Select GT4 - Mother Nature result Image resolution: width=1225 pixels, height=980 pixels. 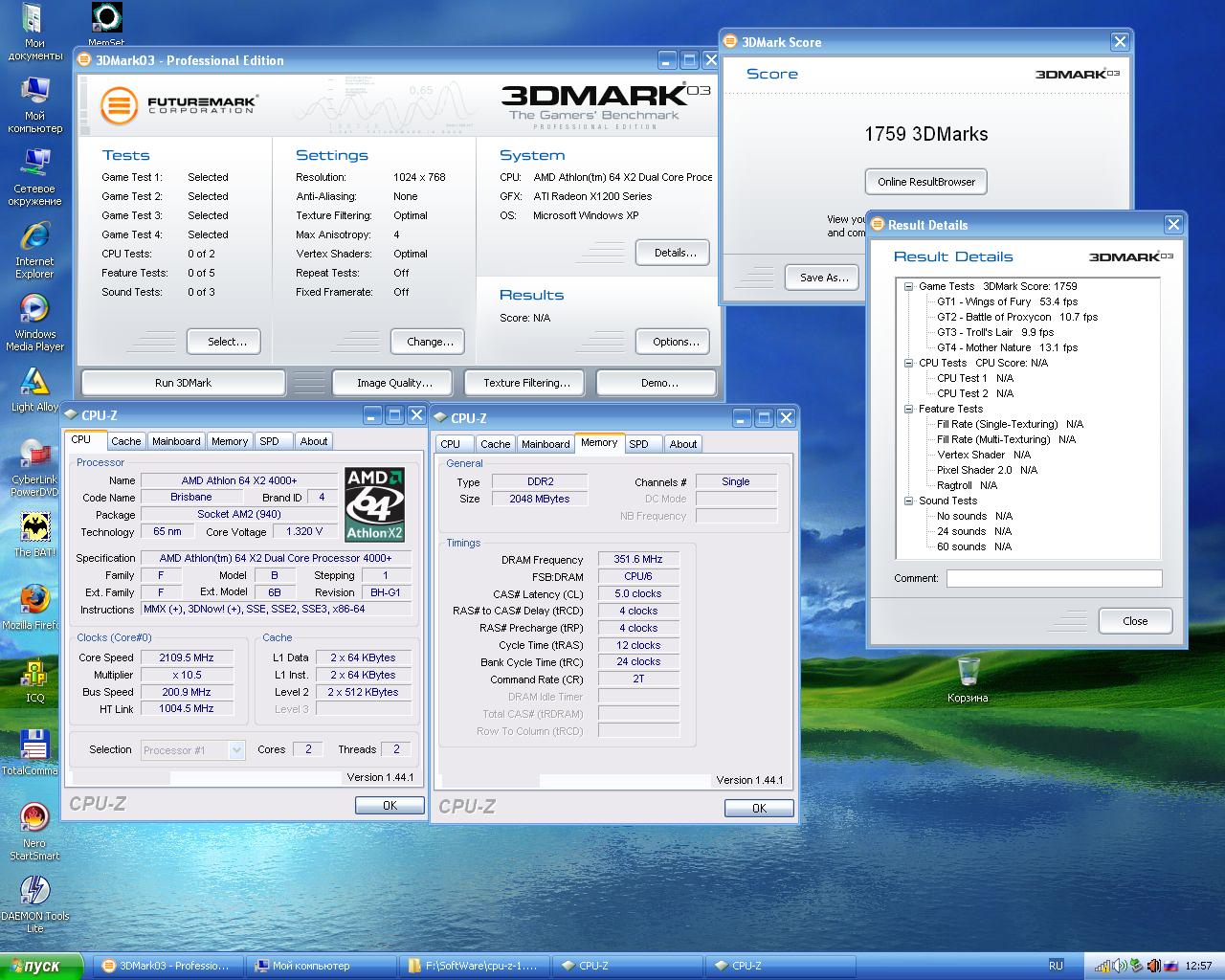coord(1007,347)
